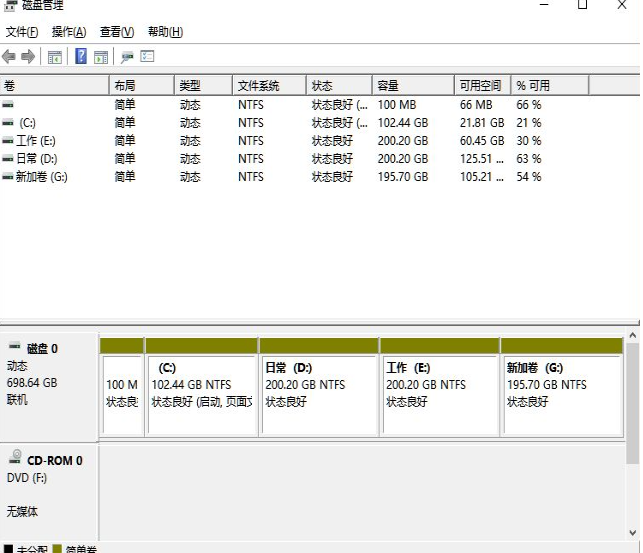Click the forward arrow toolbar icon
643x553 pixels.
pos(28,57)
